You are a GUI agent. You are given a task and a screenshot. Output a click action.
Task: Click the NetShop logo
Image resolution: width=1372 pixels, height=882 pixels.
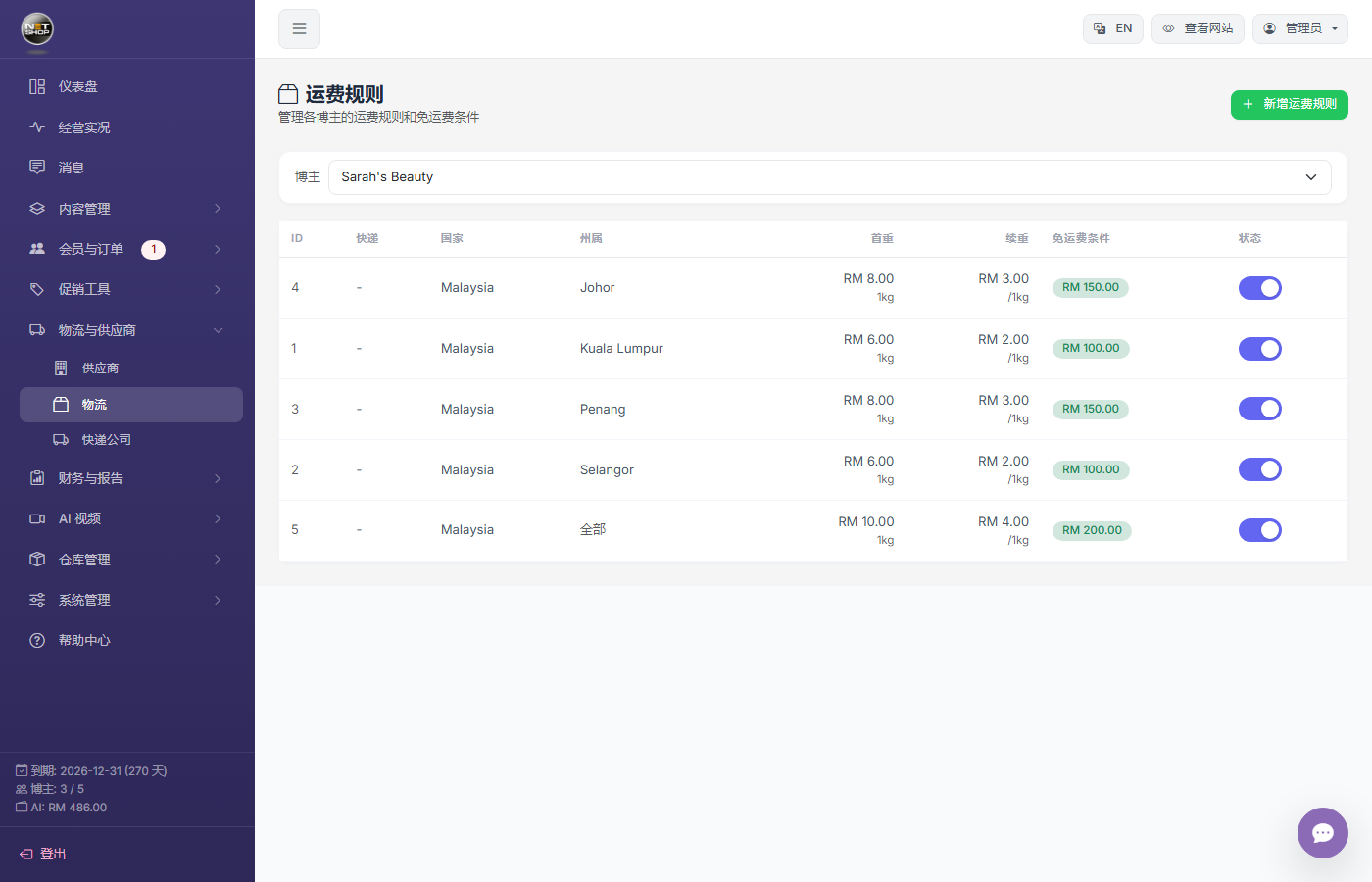[37, 29]
